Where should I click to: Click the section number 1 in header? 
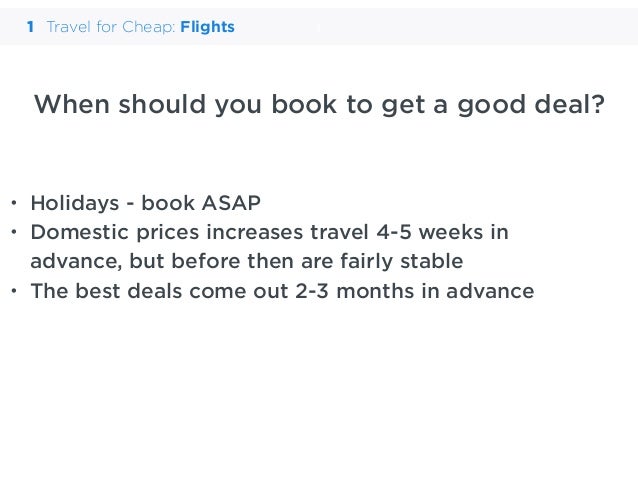pos(31,27)
